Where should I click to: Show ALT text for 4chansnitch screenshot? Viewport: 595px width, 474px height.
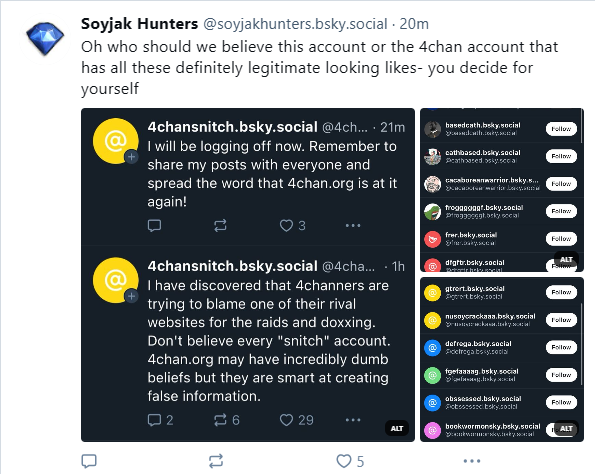pos(397,428)
